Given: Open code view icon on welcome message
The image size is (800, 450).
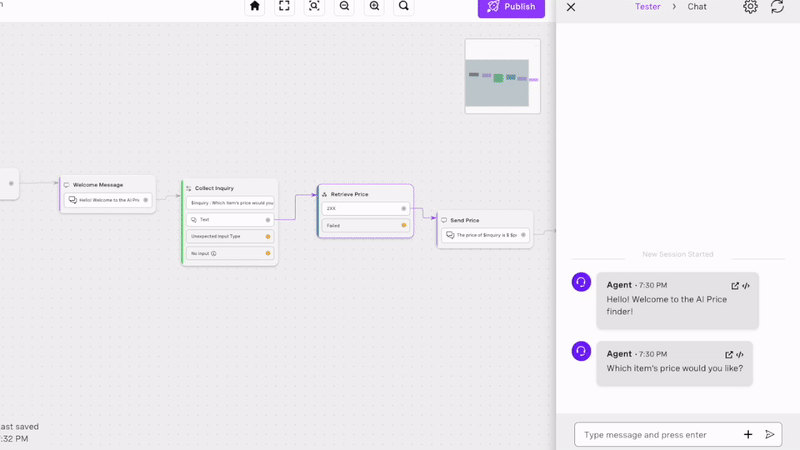Looking at the screenshot, I should [x=746, y=286].
